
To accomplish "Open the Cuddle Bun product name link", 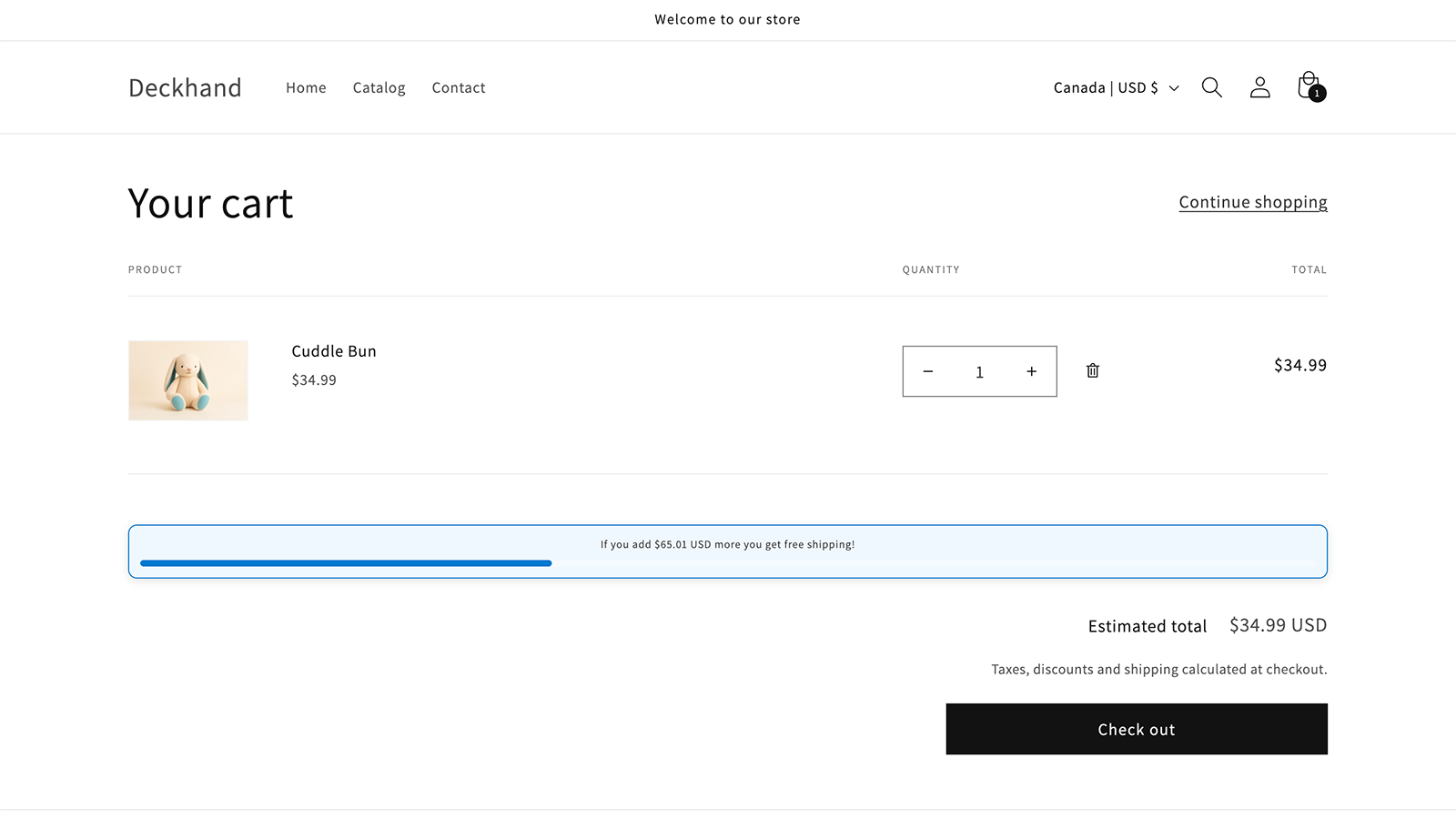I will coord(334,351).
